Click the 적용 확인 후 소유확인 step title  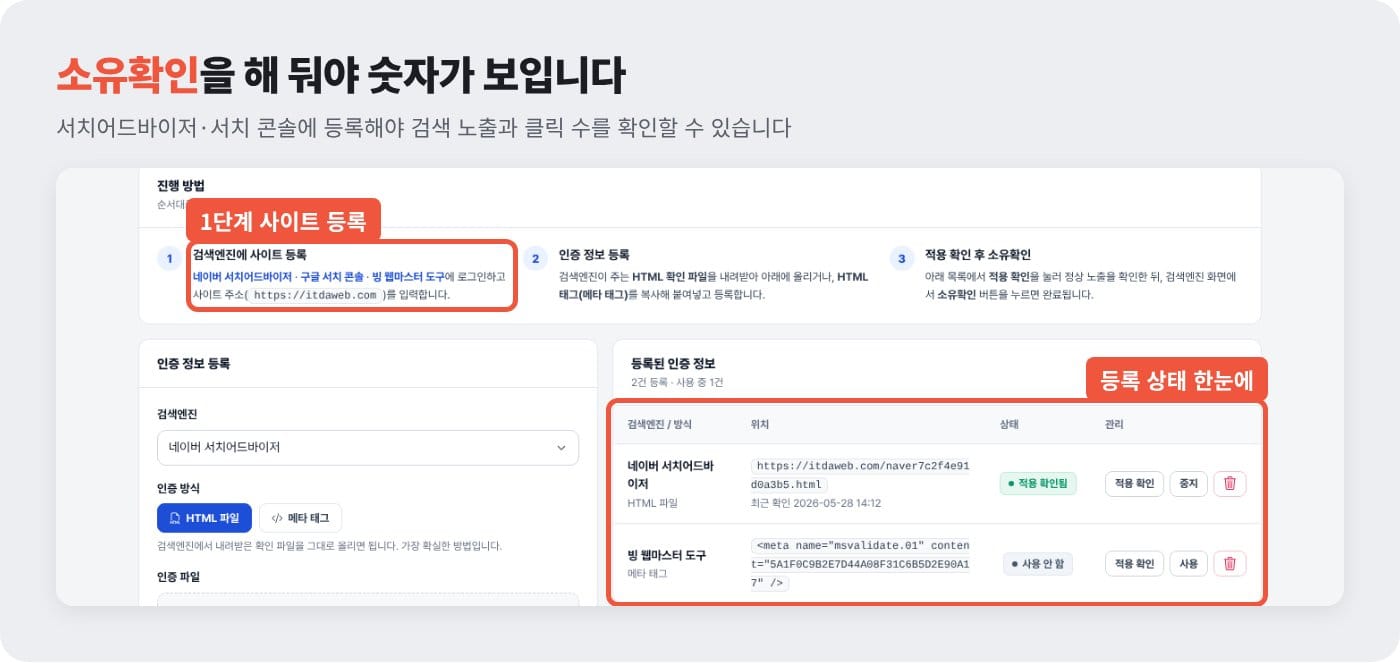click(x=977, y=255)
